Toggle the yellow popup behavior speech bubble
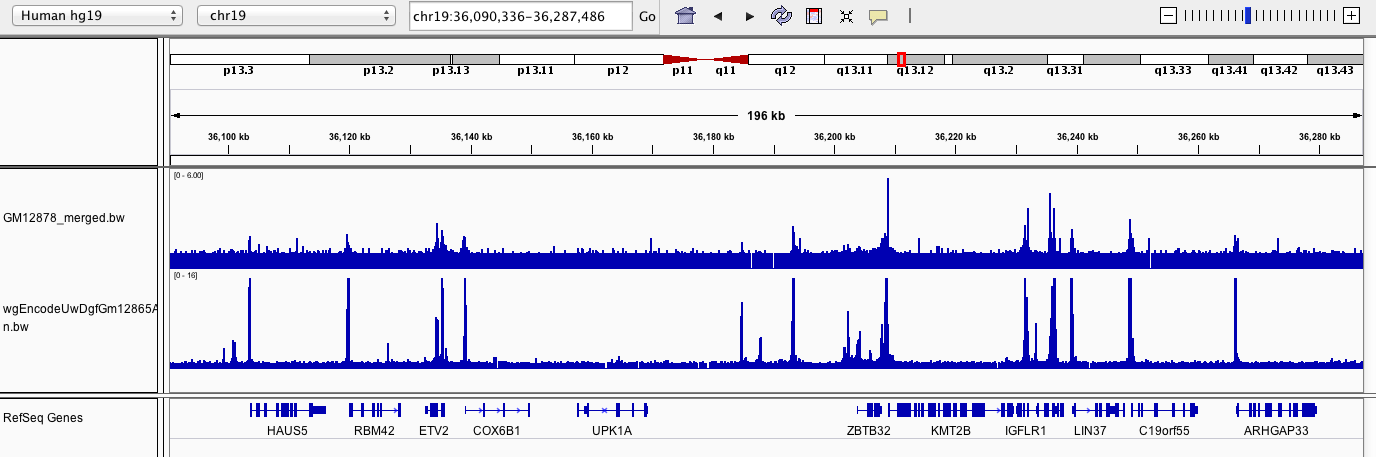 tap(878, 16)
